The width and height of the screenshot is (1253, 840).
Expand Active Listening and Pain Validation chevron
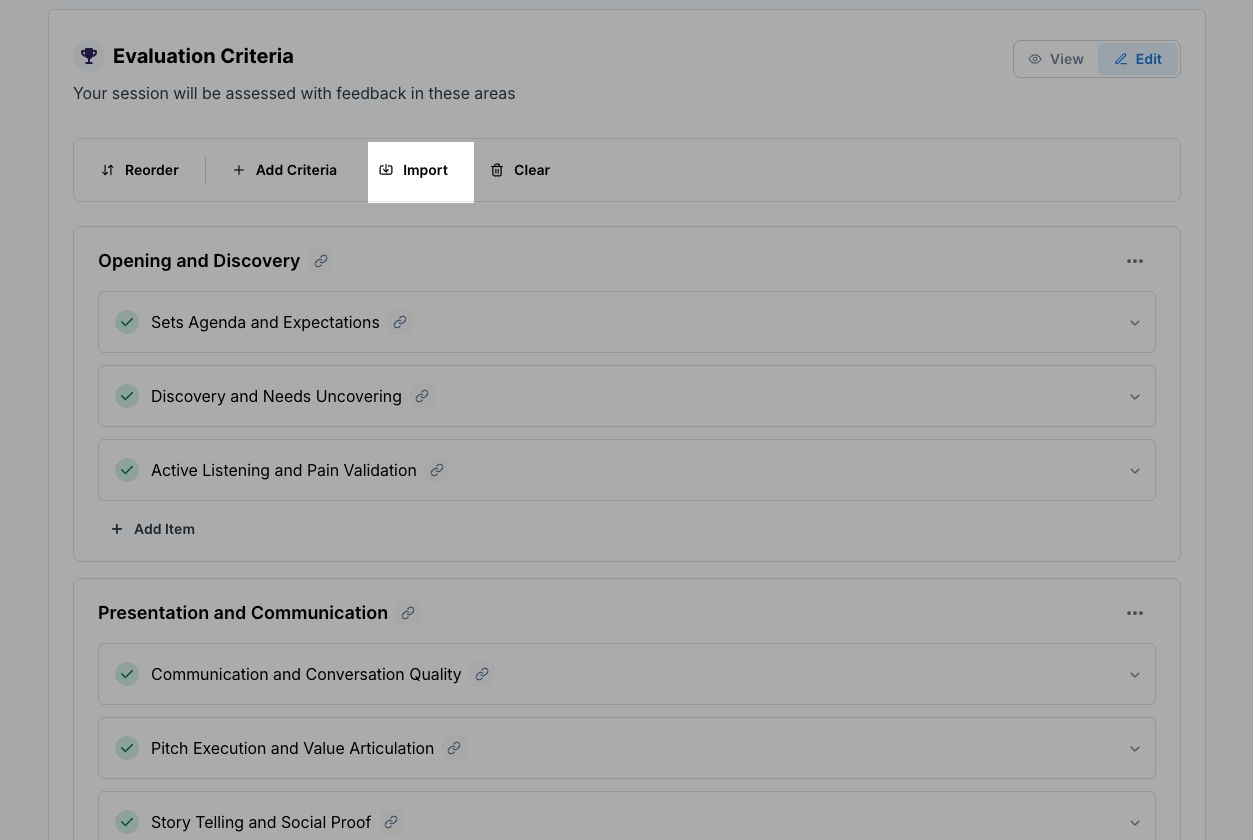(1135, 471)
